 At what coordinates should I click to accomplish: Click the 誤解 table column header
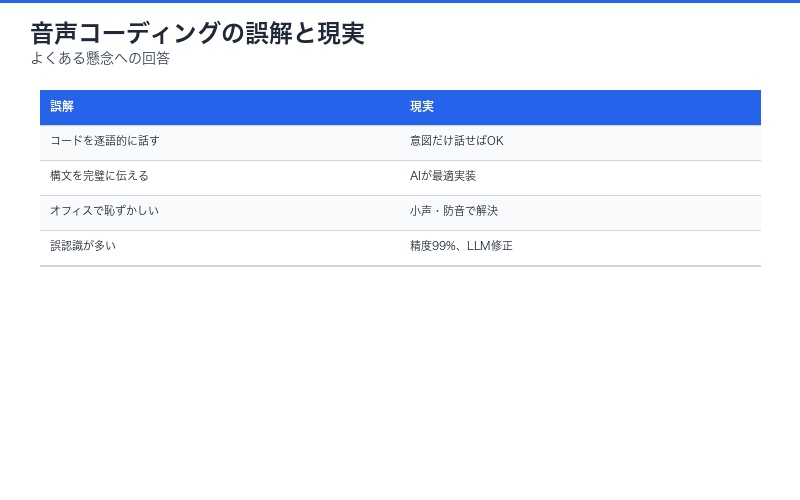(62, 107)
